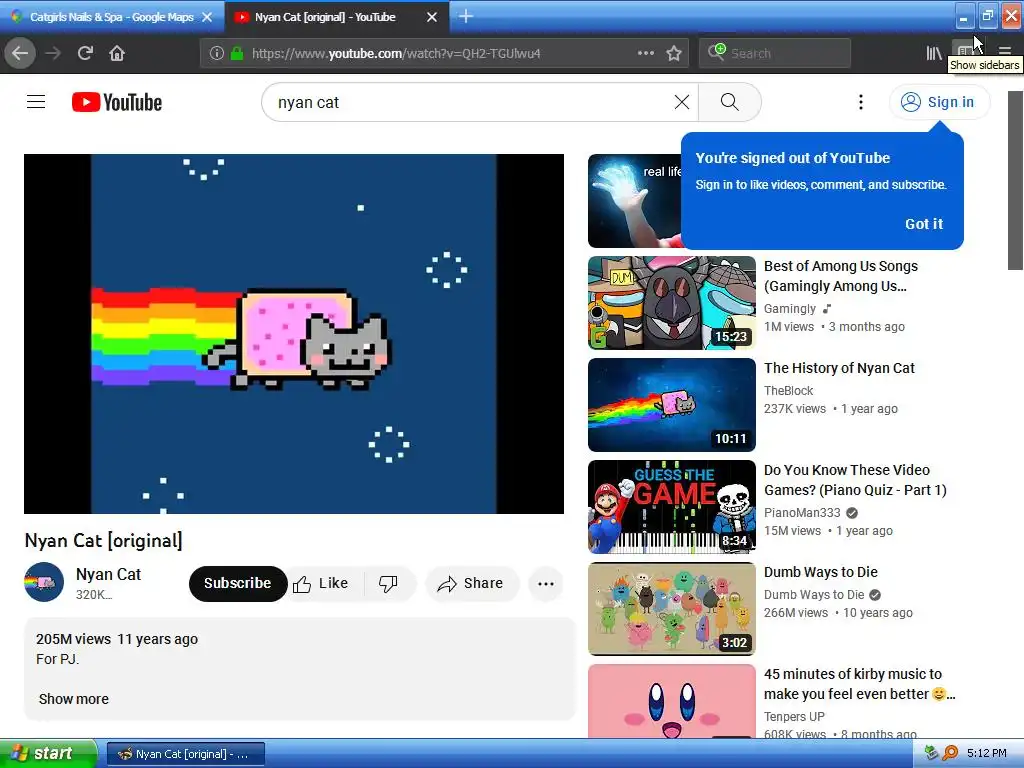The width and height of the screenshot is (1024, 768).
Task: Open YouTube guide hamburger menu
Action: pyautogui.click(x=36, y=102)
